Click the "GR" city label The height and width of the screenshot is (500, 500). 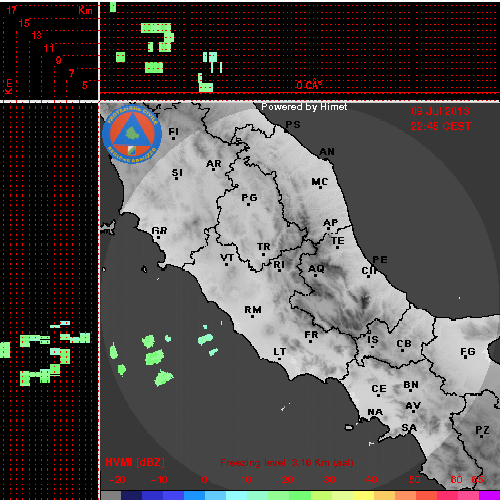[x=159, y=230]
